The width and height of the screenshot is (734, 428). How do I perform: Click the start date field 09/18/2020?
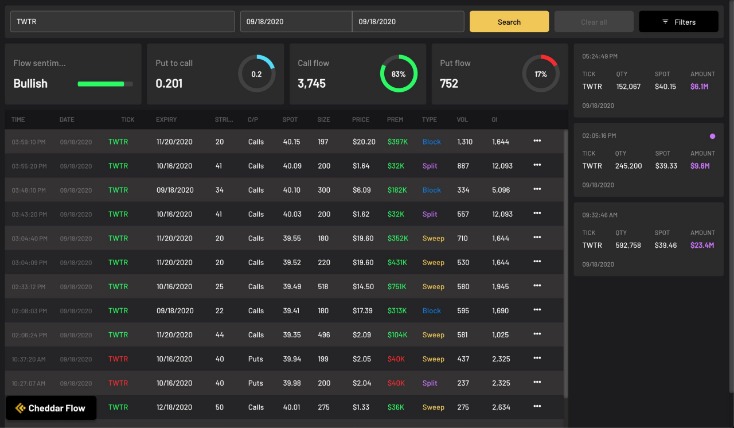[x=296, y=22]
